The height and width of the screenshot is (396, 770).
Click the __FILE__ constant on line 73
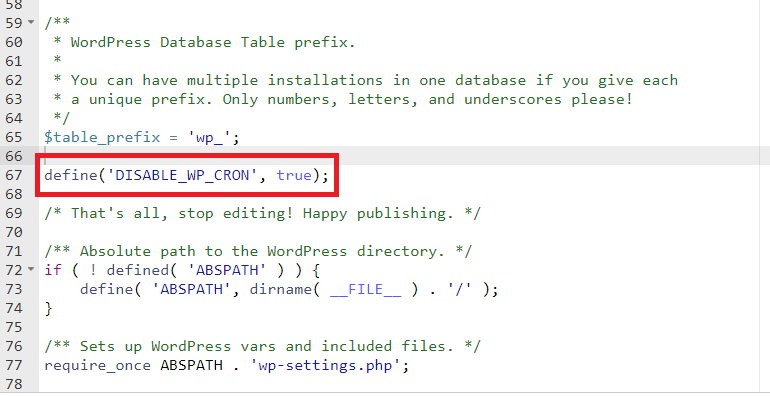pyautogui.click(x=365, y=289)
